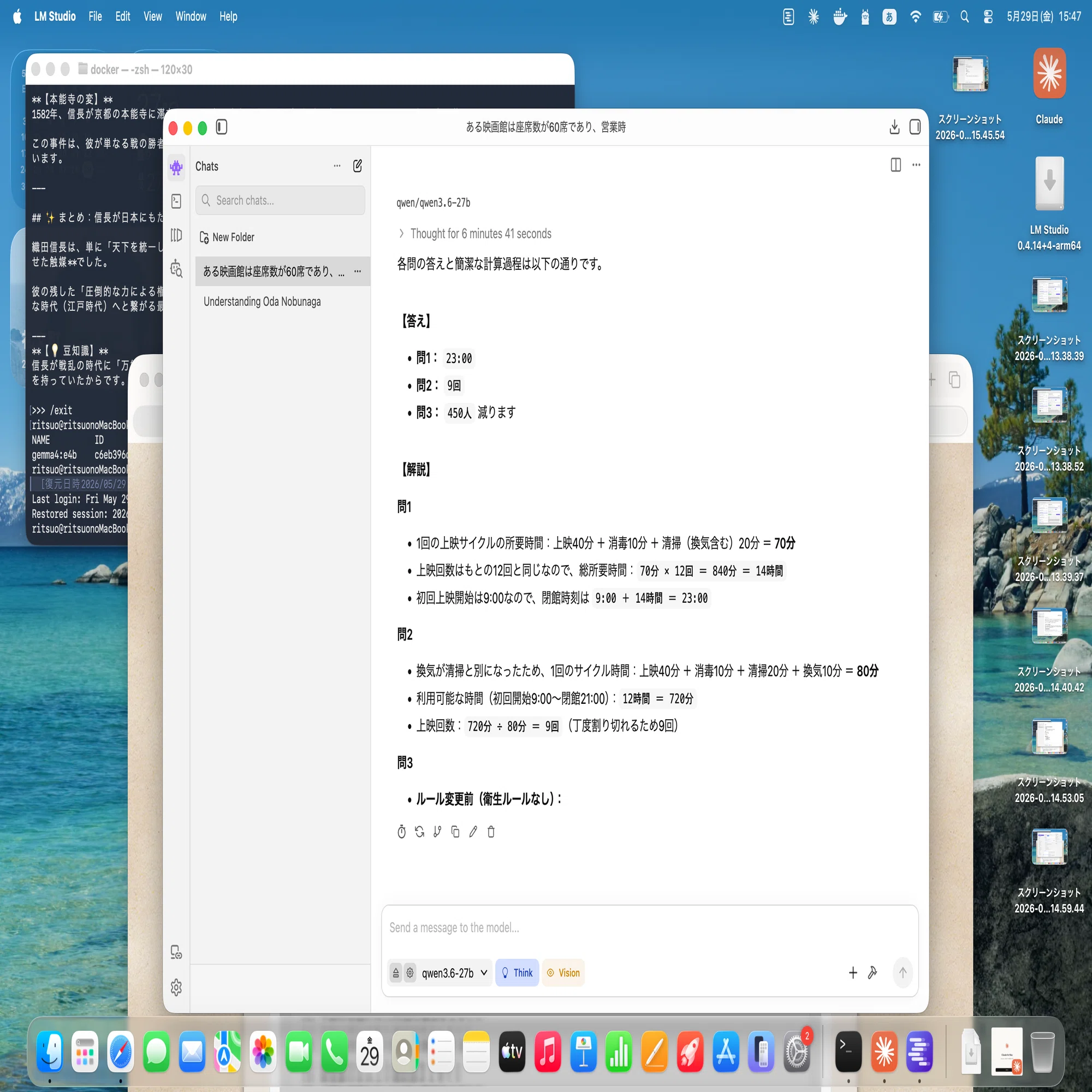The height and width of the screenshot is (1092, 1092).
Task: Click the copy icon in the background window
Action: tap(954, 380)
